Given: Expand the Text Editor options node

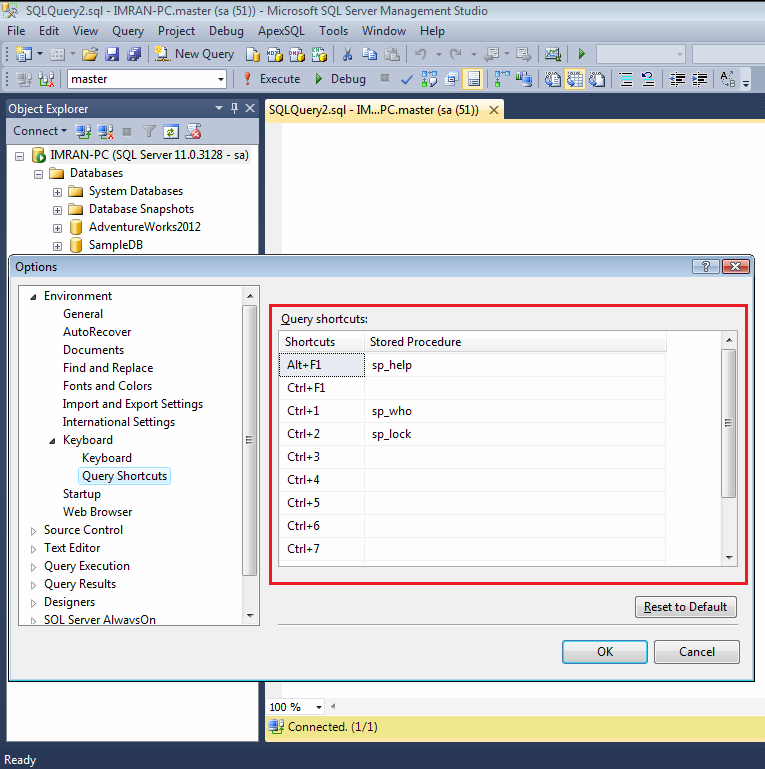Looking at the screenshot, I should click(x=33, y=549).
